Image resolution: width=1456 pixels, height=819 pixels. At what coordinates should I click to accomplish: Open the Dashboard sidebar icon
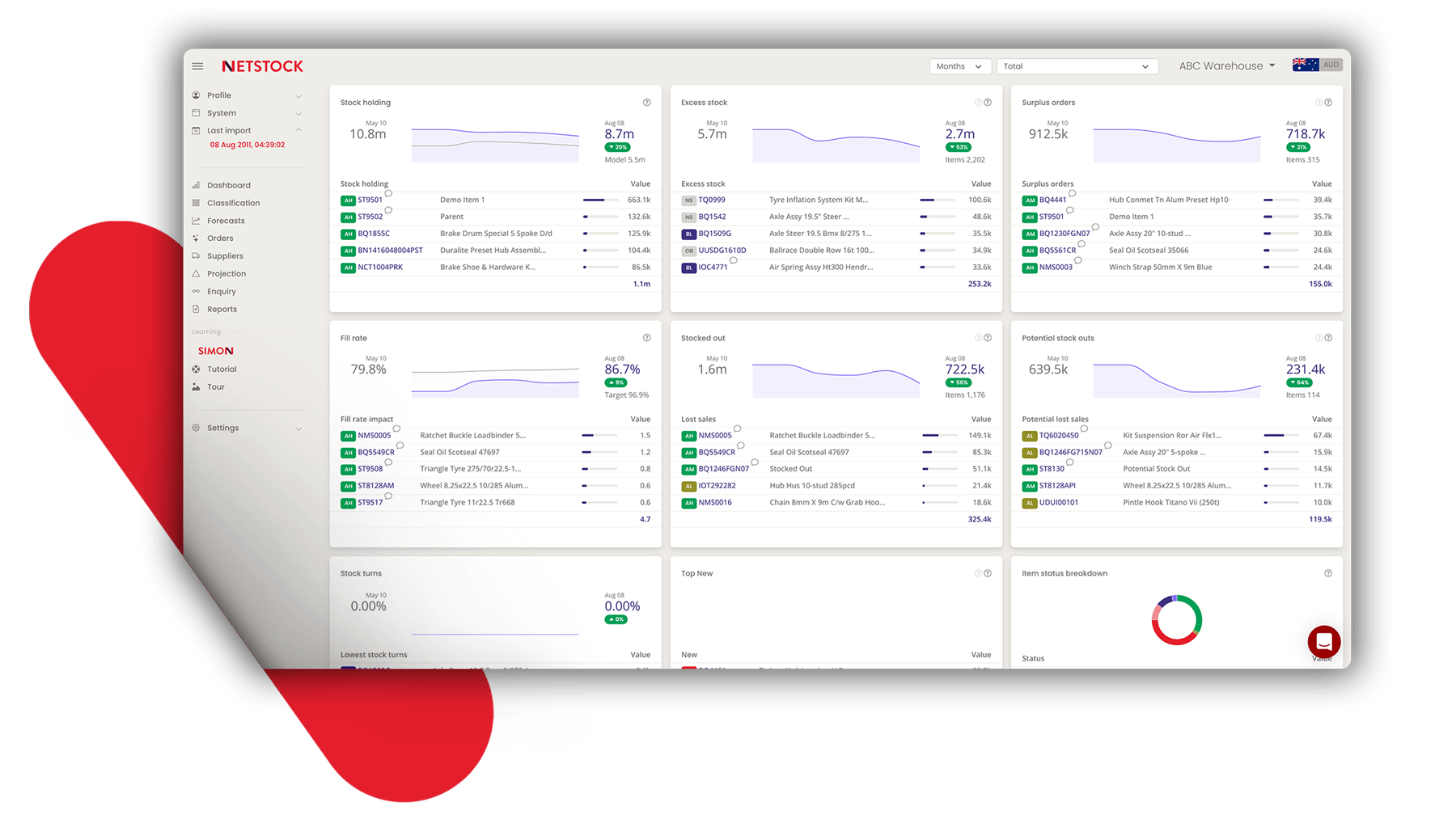point(196,184)
